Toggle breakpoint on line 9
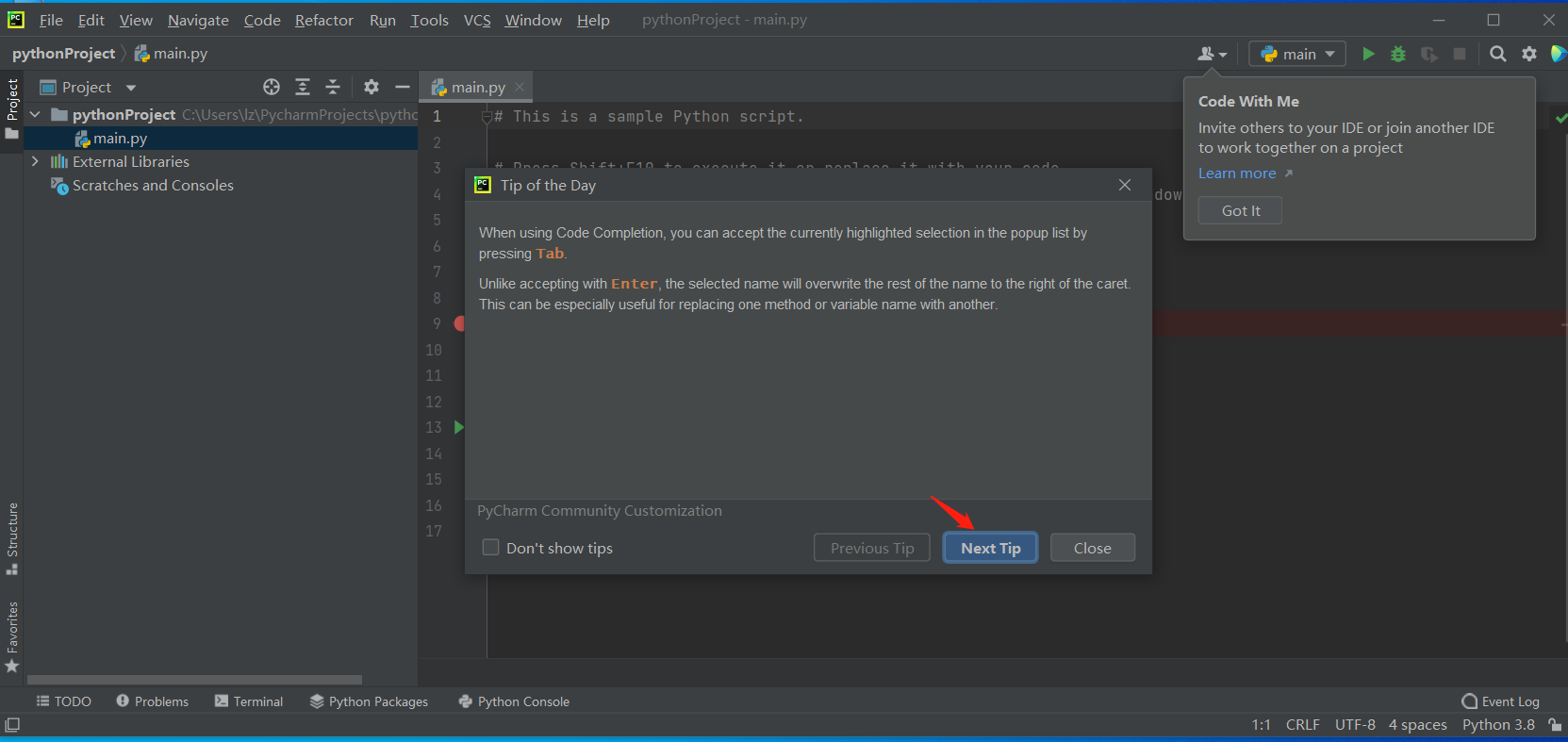 click(x=459, y=323)
